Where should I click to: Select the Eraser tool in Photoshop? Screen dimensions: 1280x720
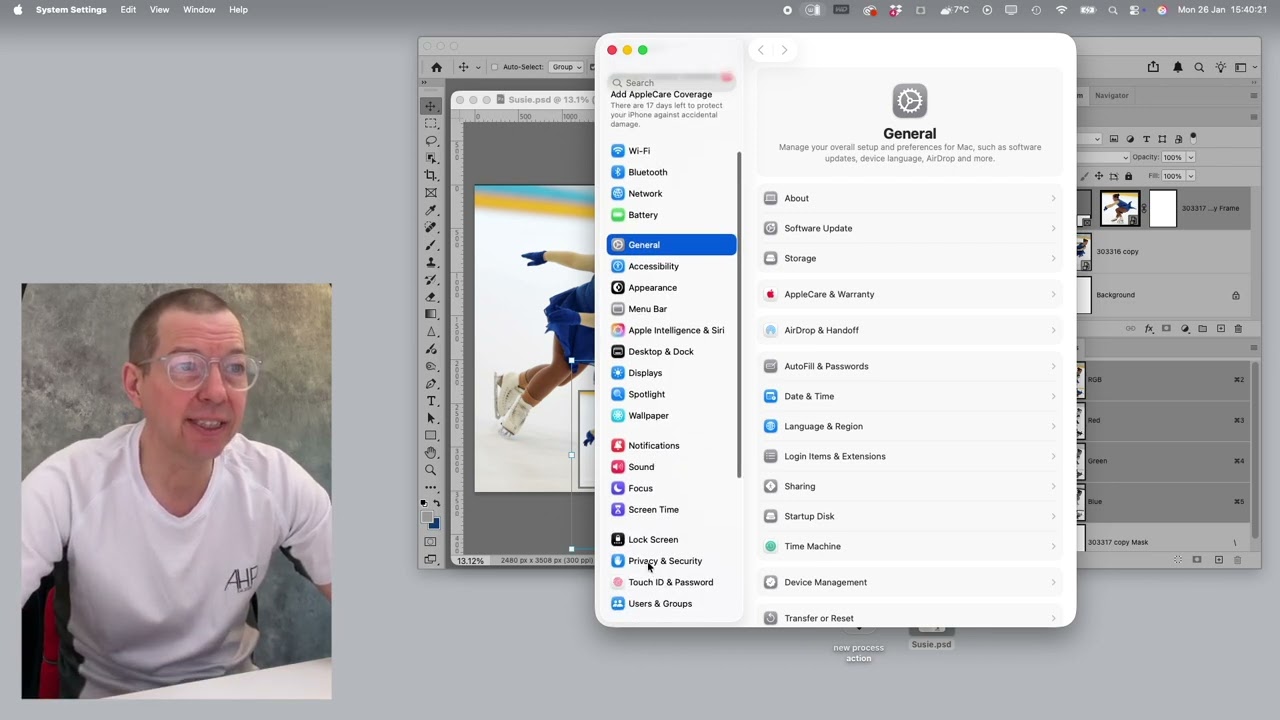pyautogui.click(x=431, y=297)
